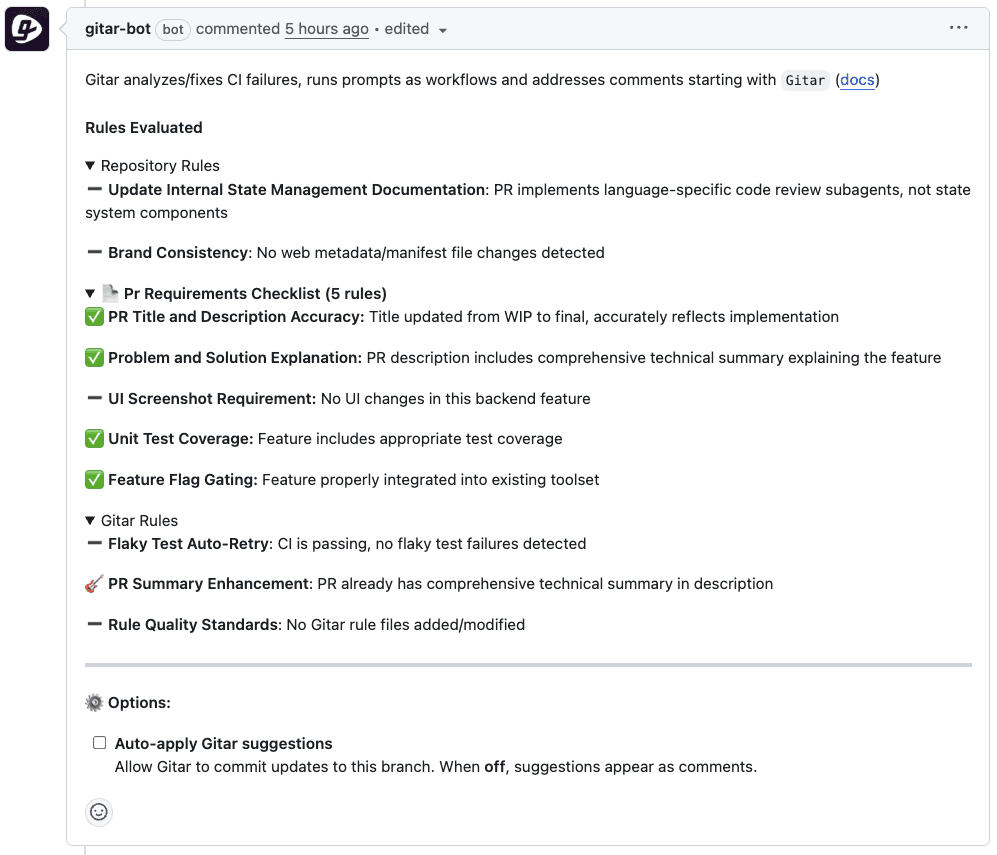The image size is (997, 855).
Task: Click the checkmark beside Problem and Solution Explanation
Action: pyautogui.click(x=94, y=357)
